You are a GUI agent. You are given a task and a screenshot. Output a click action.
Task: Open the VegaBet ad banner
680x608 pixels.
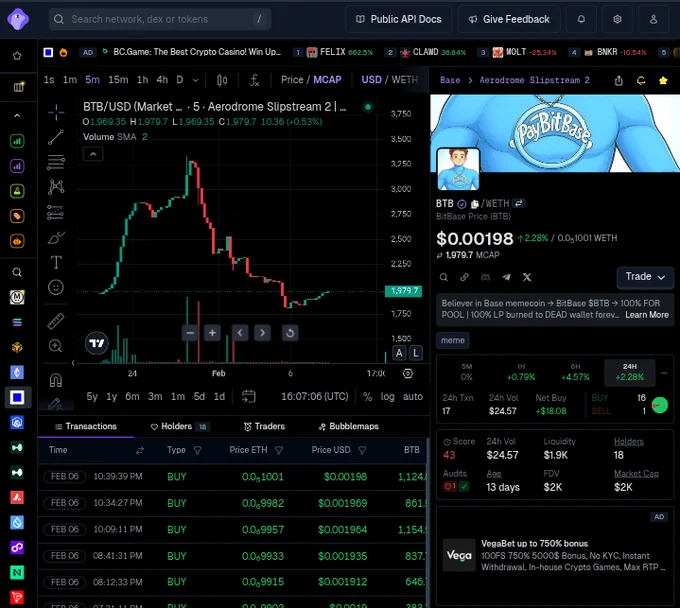coord(555,556)
